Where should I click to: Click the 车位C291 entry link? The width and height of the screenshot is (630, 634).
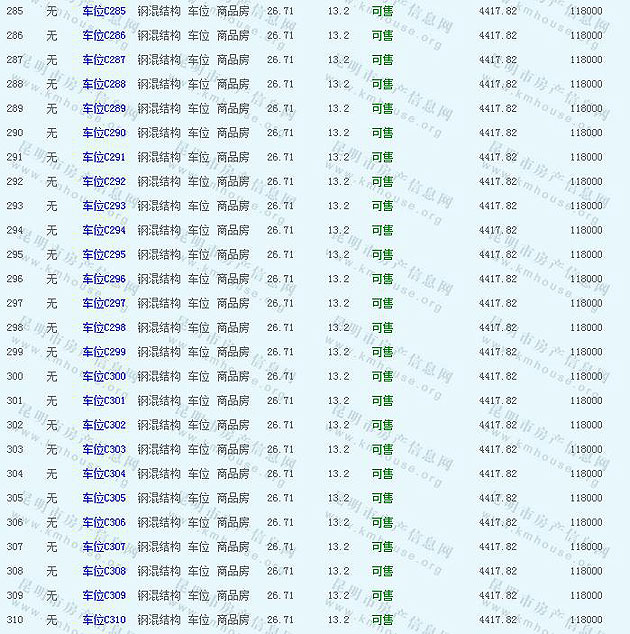tap(104, 157)
